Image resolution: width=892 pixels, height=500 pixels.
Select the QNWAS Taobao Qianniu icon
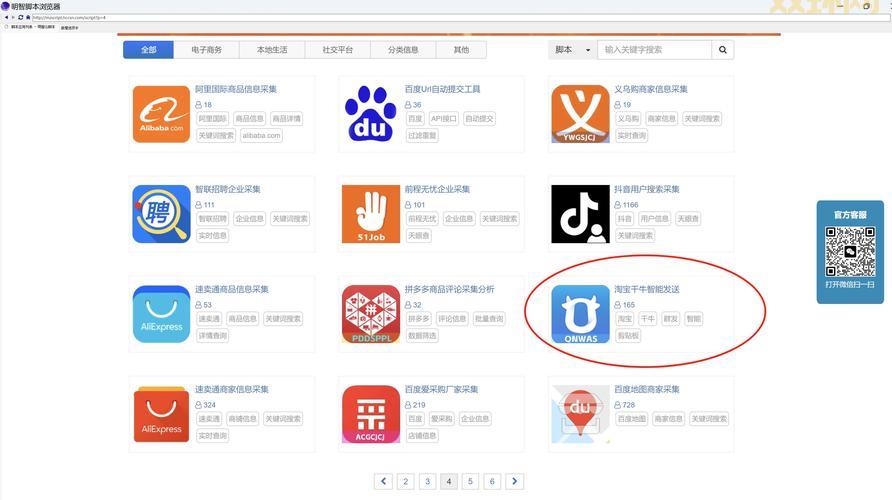coord(580,314)
